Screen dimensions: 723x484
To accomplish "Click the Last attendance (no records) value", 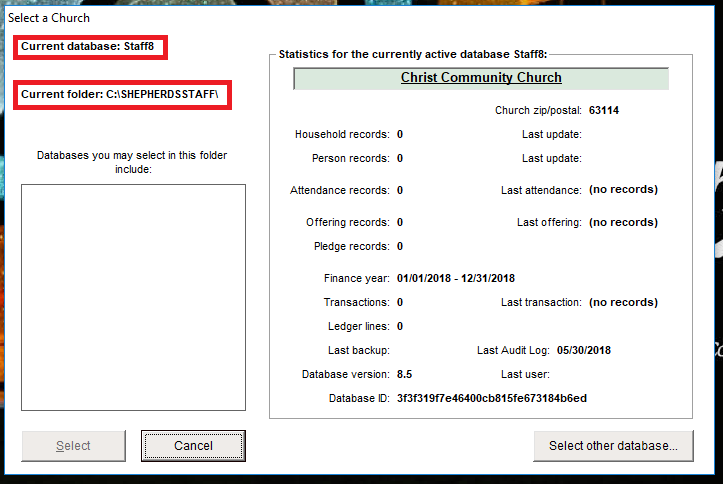I will 623,190.
